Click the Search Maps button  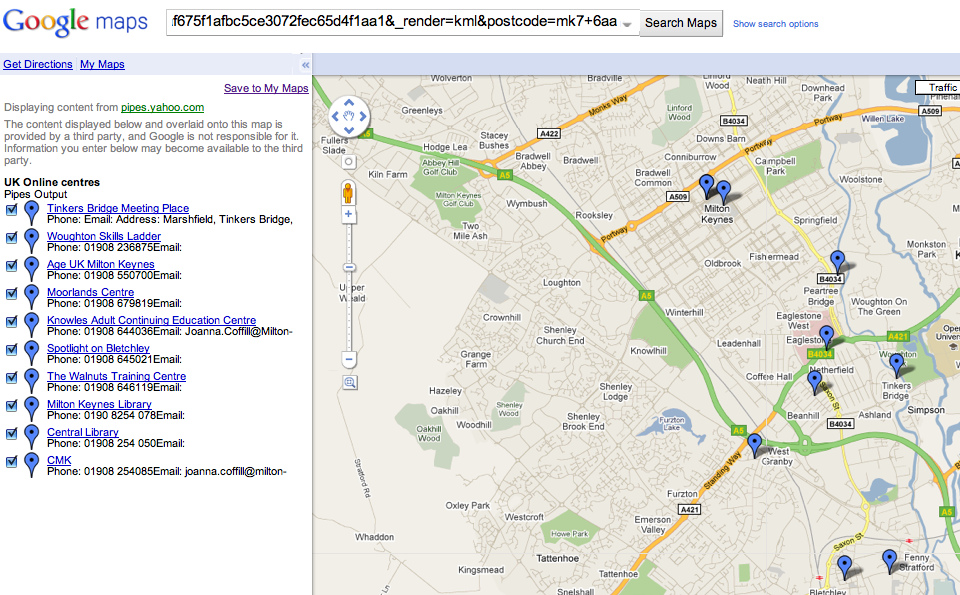point(680,22)
